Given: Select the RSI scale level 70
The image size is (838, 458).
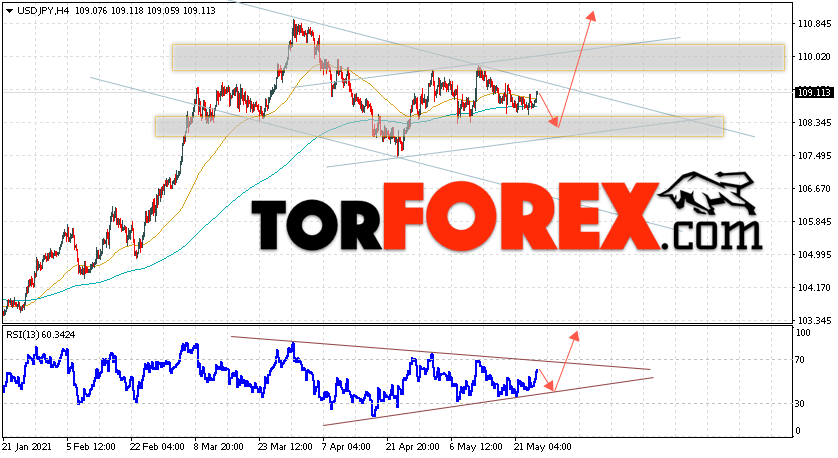Looking at the screenshot, I should pyautogui.click(x=800, y=360).
